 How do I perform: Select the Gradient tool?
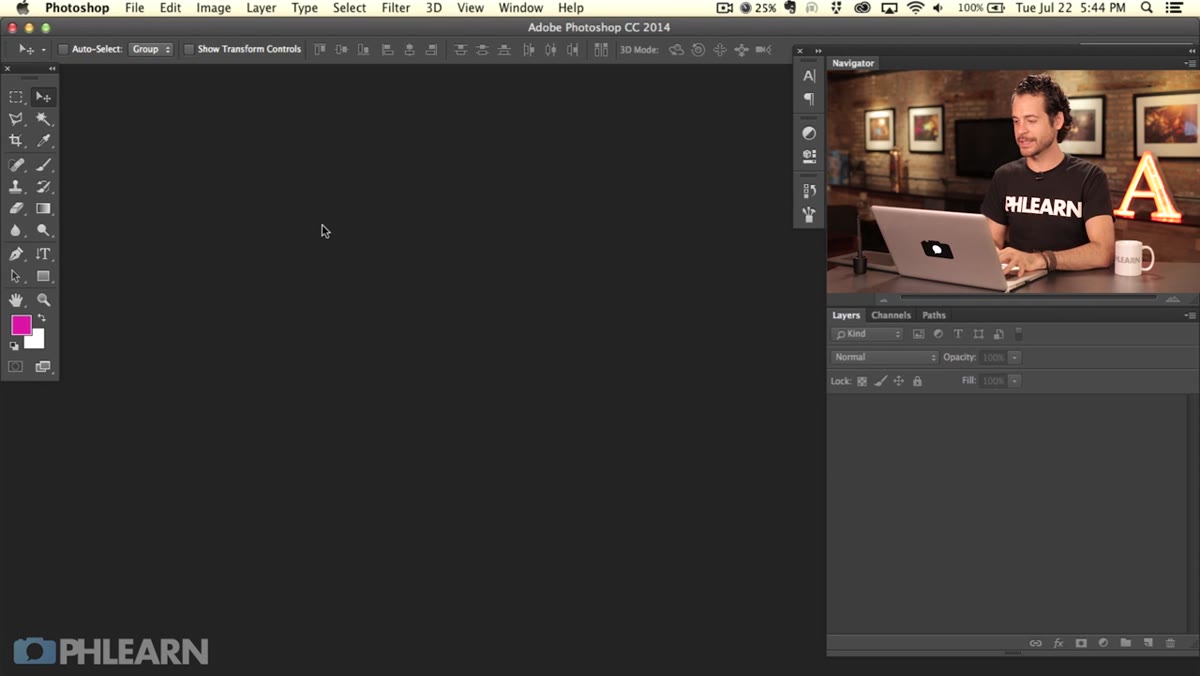[43, 209]
